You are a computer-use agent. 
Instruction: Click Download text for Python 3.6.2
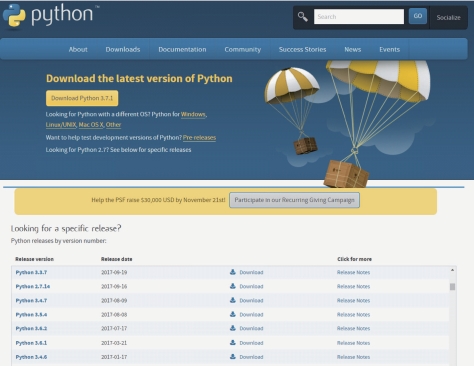tap(251, 328)
